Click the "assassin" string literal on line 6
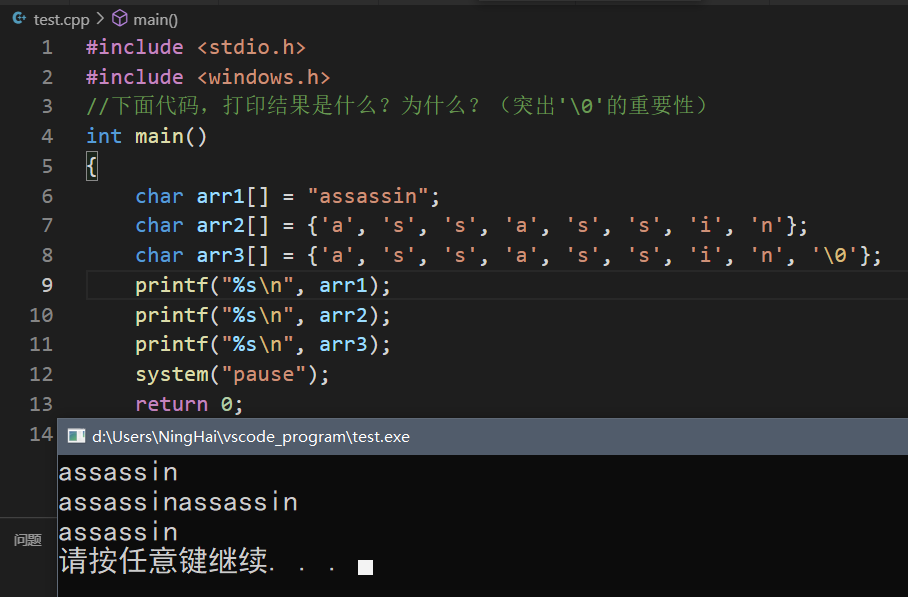The width and height of the screenshot is (908, 597). pos(368,196)
